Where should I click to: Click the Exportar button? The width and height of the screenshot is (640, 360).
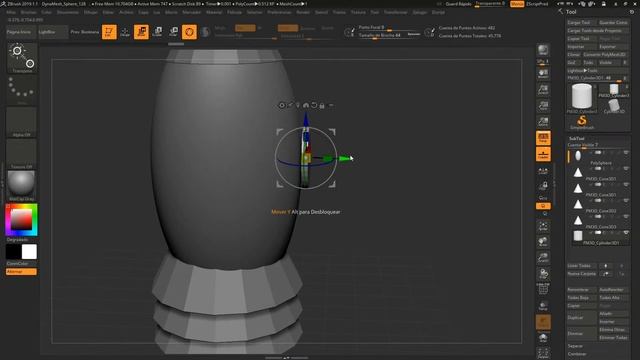(x=613, y=47)
